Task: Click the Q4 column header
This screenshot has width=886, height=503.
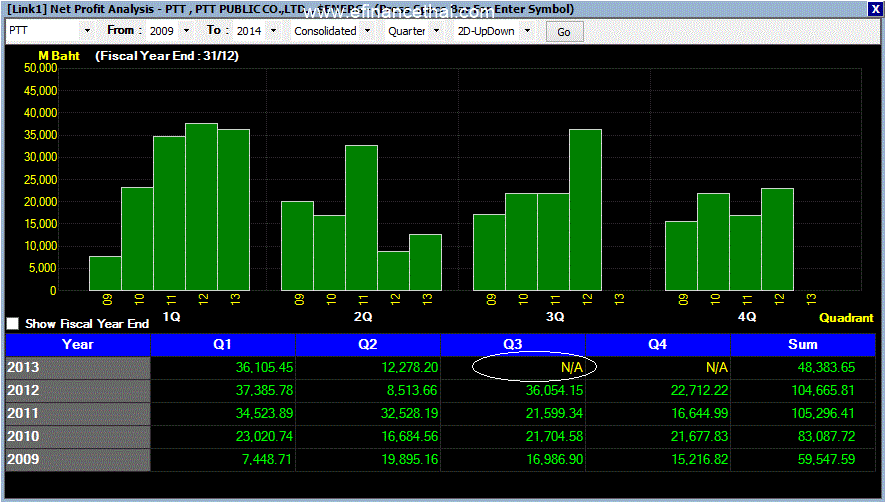Action: pyautogui.click(x=658, y=345)
